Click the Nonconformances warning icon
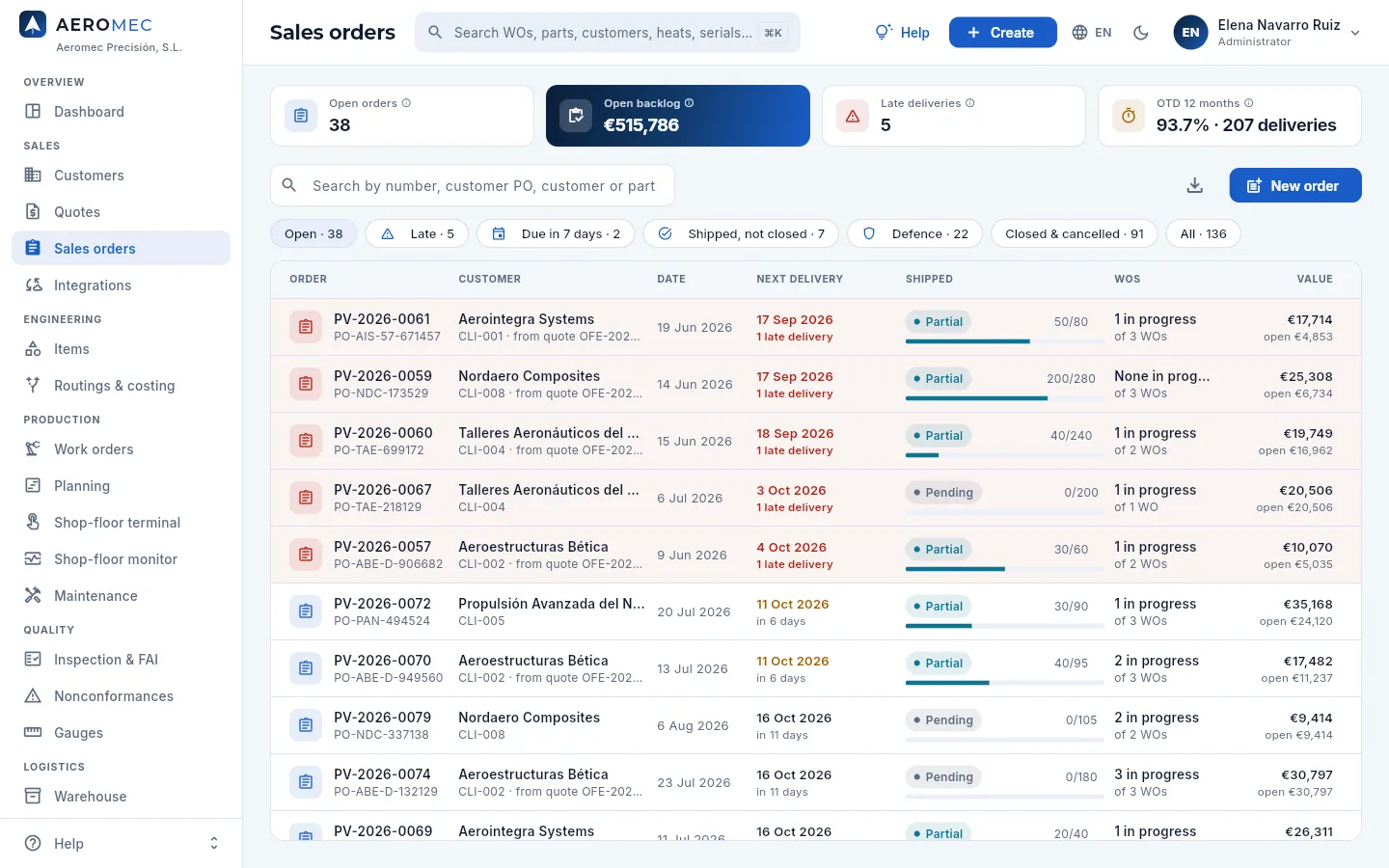This screenshot has width=1389, height=868. (x=33, y=696)
